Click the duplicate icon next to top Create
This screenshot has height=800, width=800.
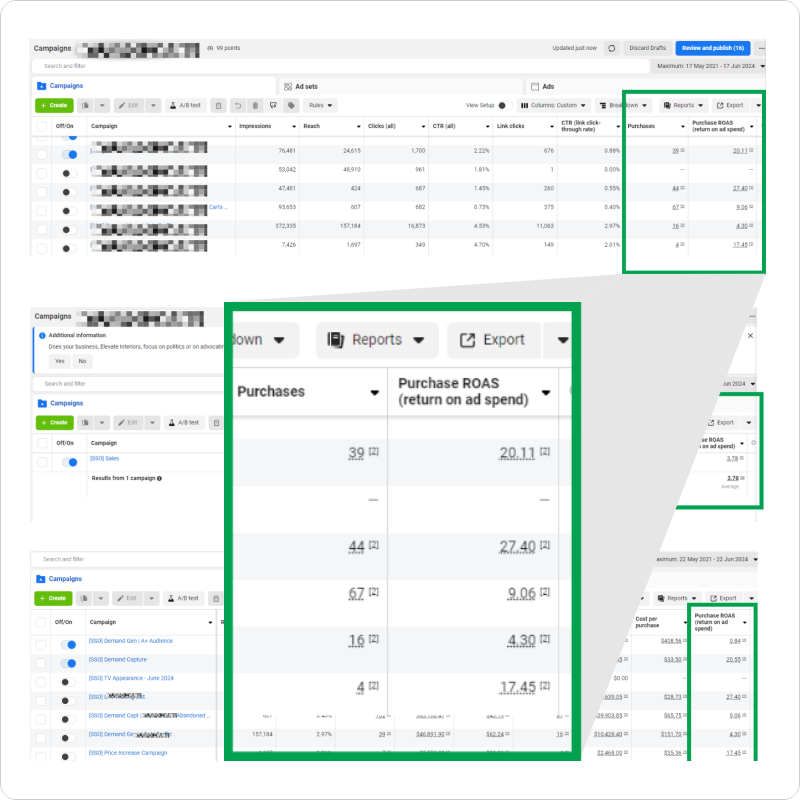87,105
